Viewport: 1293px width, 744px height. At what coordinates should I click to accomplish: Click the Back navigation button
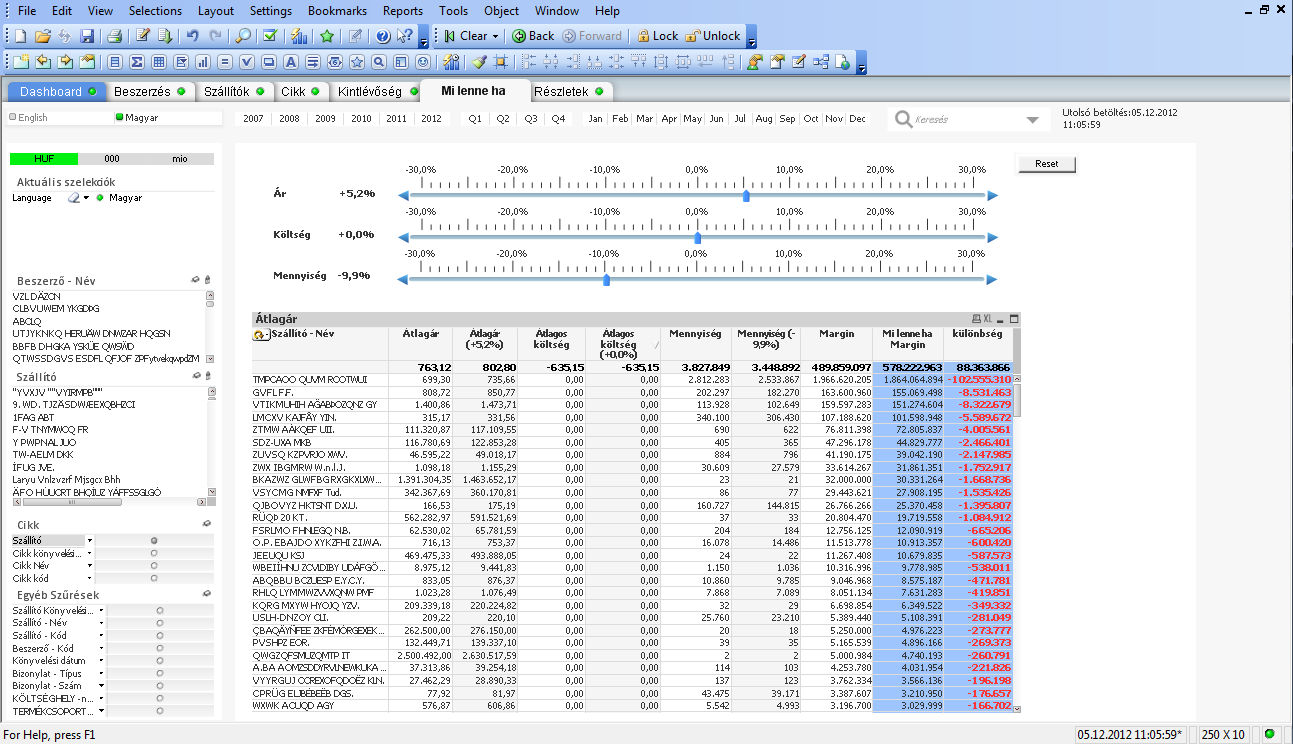[533, 36]
